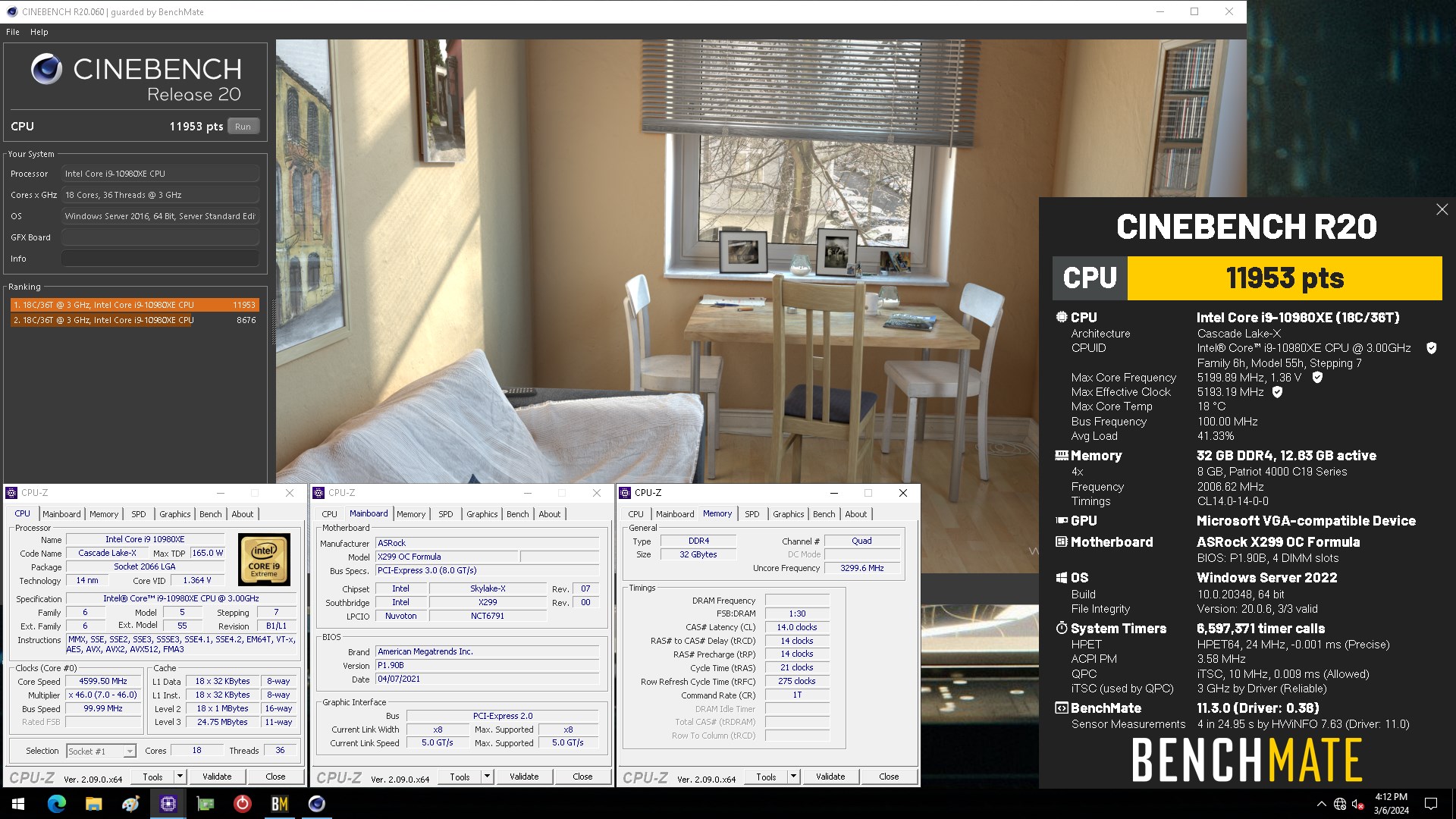Image resolution: width=1456 pixels, height=819 pixels.
Task: Click Validate in middle CPU-Z window
Action: 524,777
